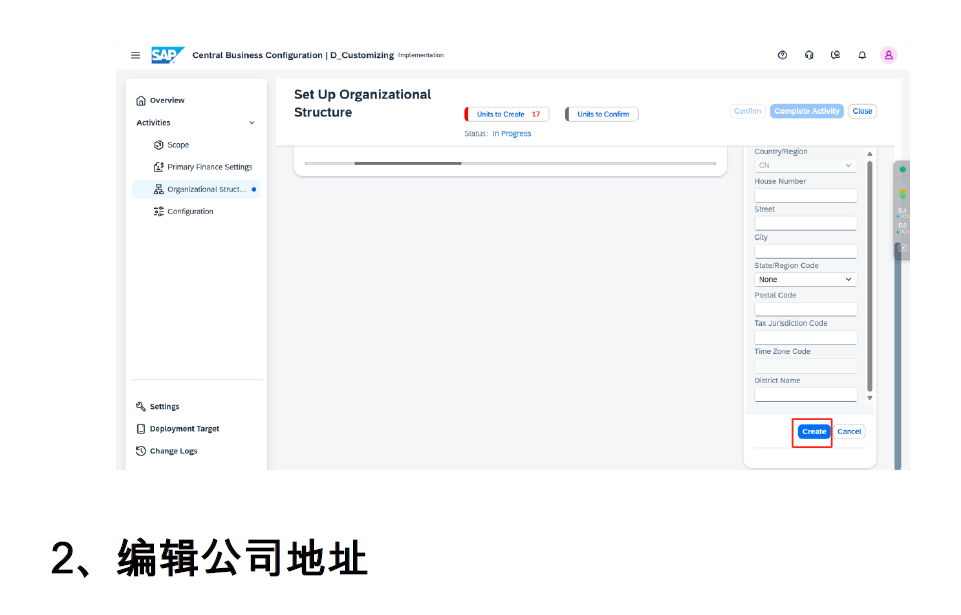Click the Postal Code input field
The height and width of the screenshot is (615, 961).
805,309
